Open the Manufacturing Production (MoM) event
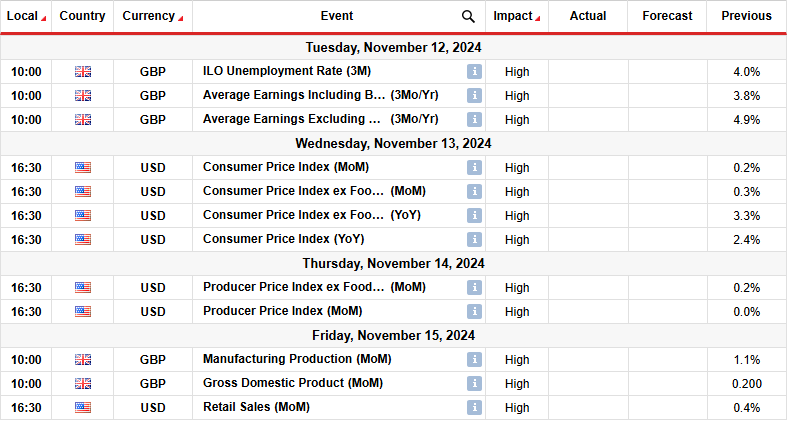This screenshot has width=787, height=422. (x=297, y=359)
